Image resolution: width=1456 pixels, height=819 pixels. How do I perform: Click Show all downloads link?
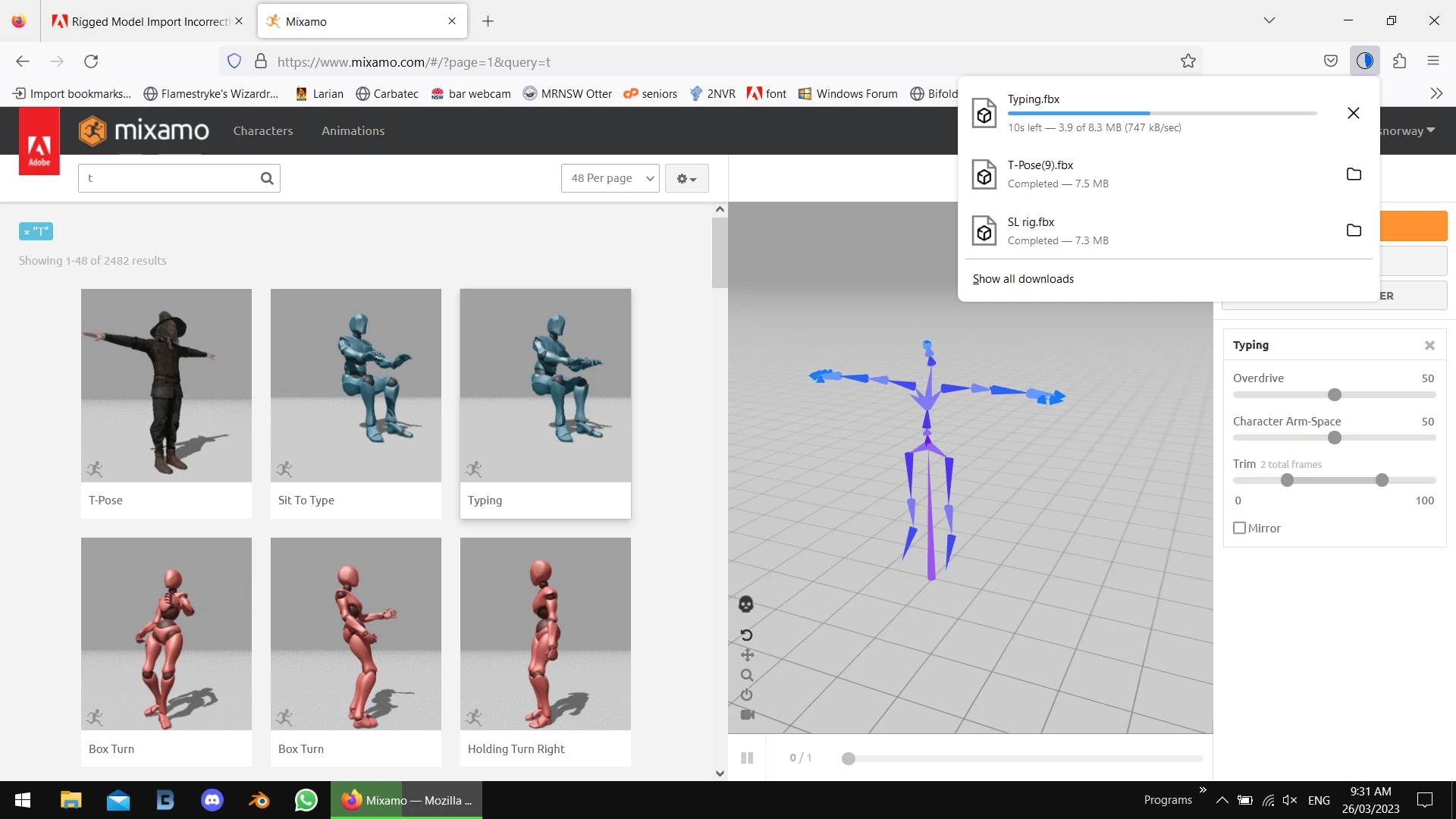[1023, 279]
